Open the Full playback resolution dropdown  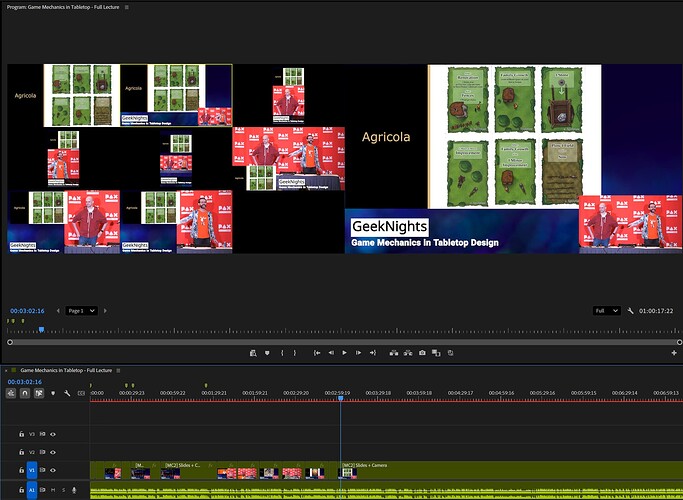(606, 311)
